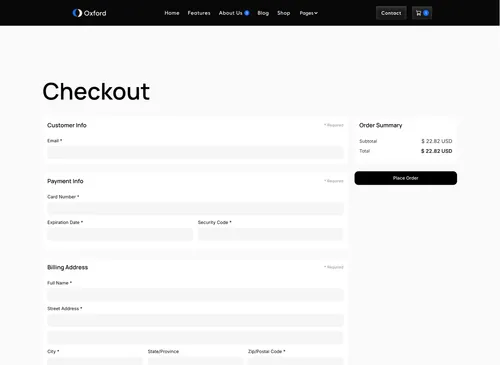500x365 pixels.
Task: Focus the City field
Action: pos(95,361)
